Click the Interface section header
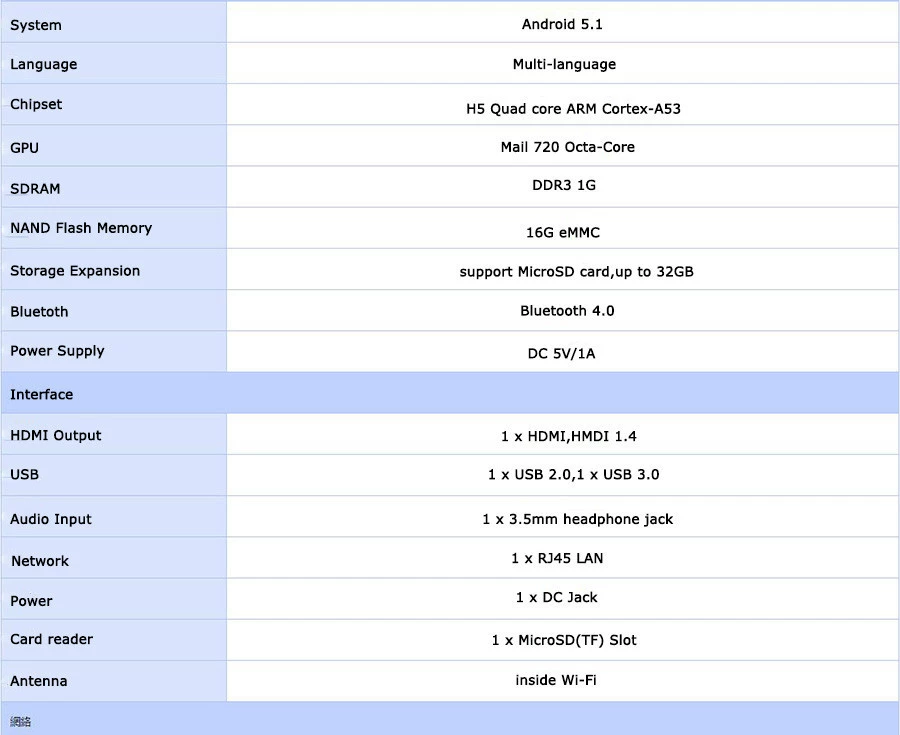 coord(450,393)
